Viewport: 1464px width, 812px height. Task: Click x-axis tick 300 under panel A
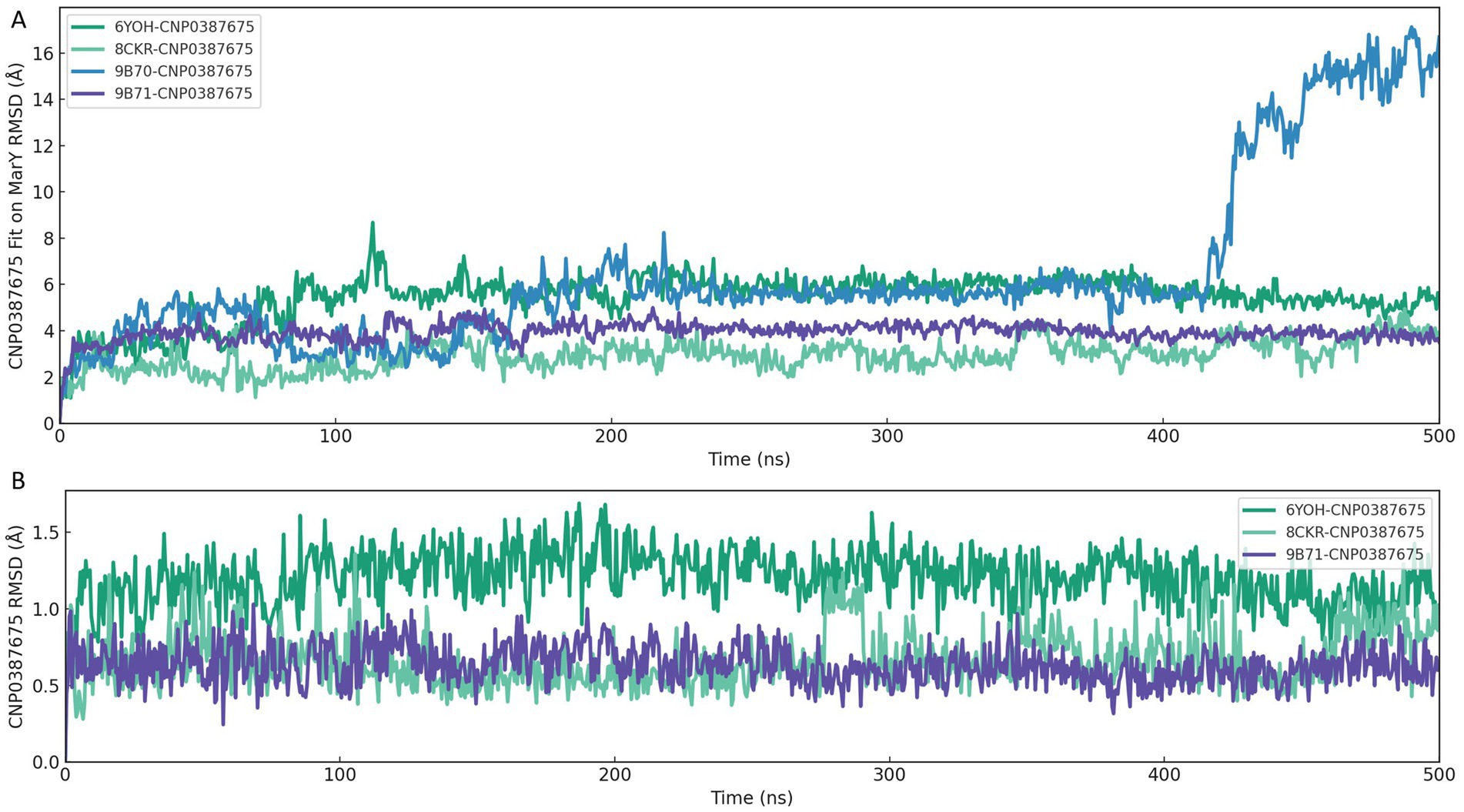click(887, 436)
